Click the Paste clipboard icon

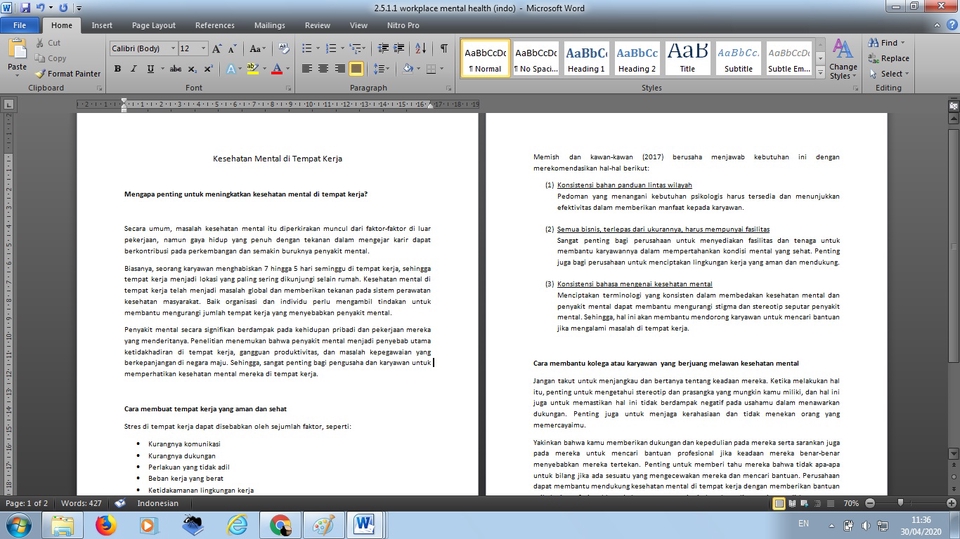tap(17, 49)
